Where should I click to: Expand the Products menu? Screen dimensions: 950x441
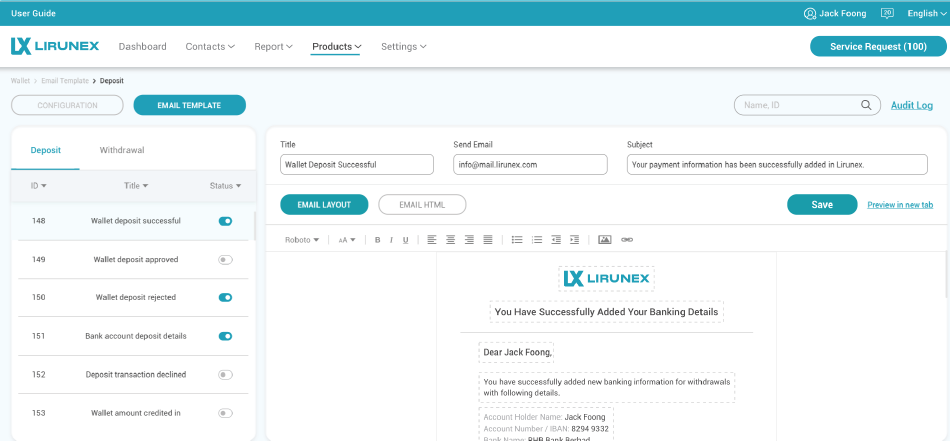(x=337, y=47)
